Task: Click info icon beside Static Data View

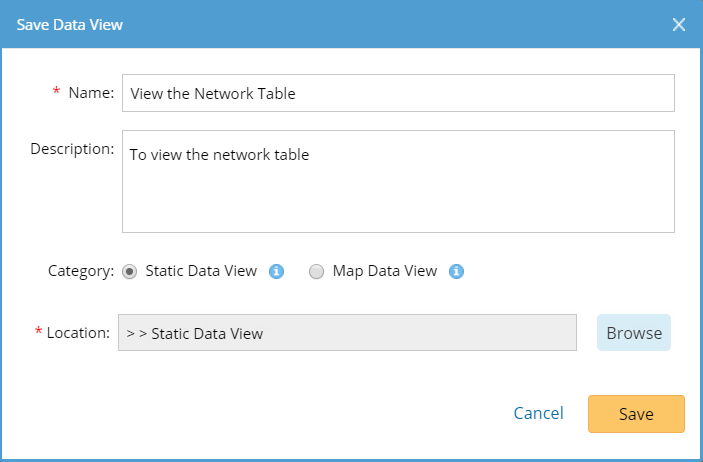Action: [276, 271]
